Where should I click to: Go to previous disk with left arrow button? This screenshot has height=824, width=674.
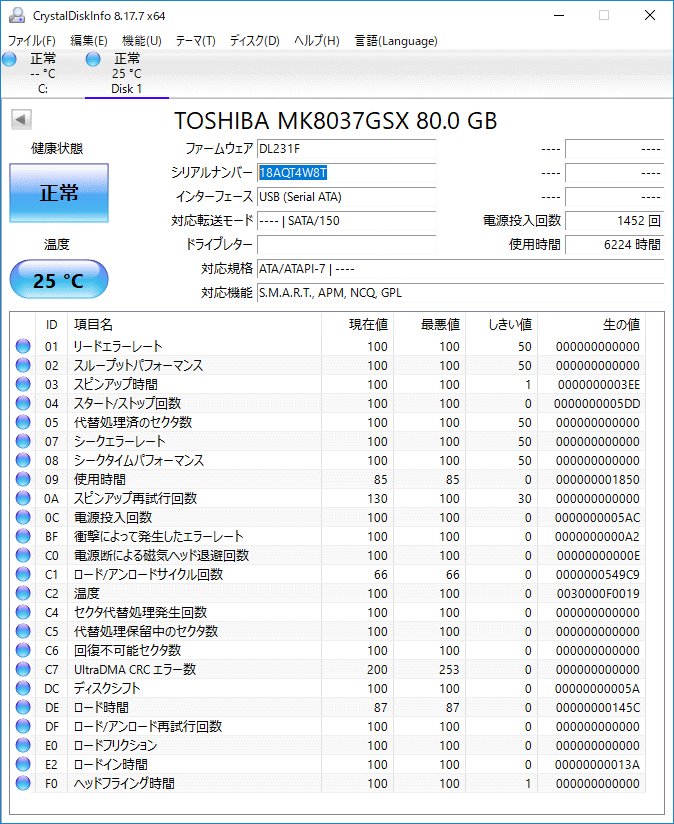[22, 119]
